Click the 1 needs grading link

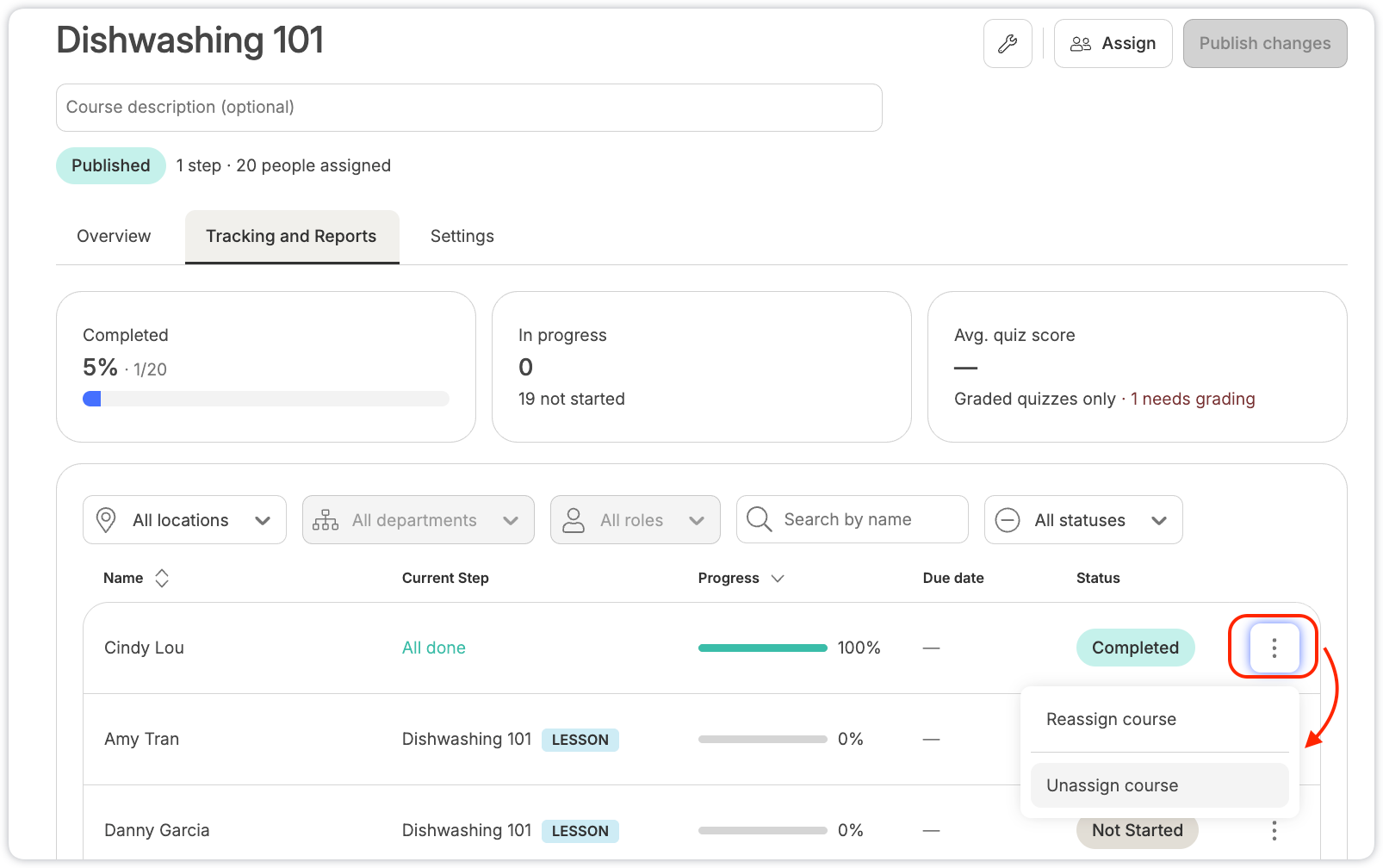(1193, 399)
